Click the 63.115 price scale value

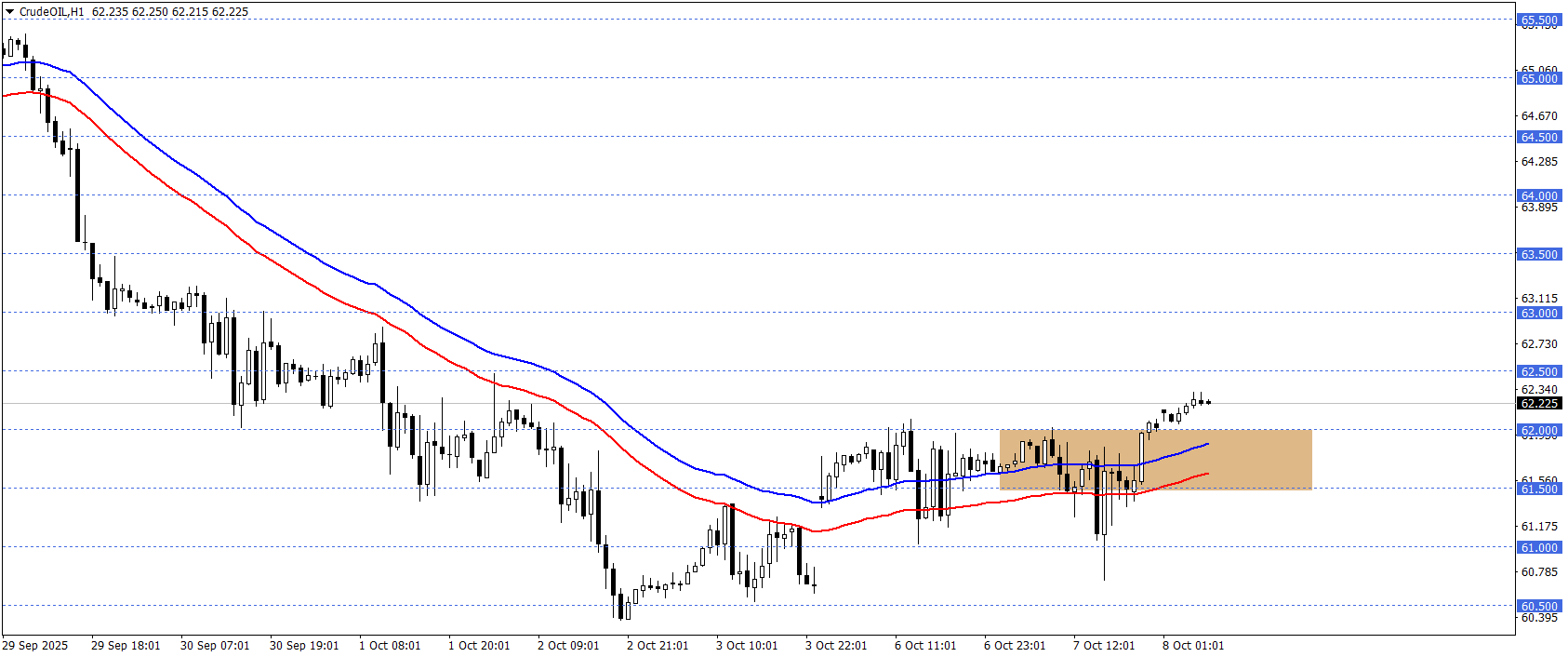tap(1539, 299)
